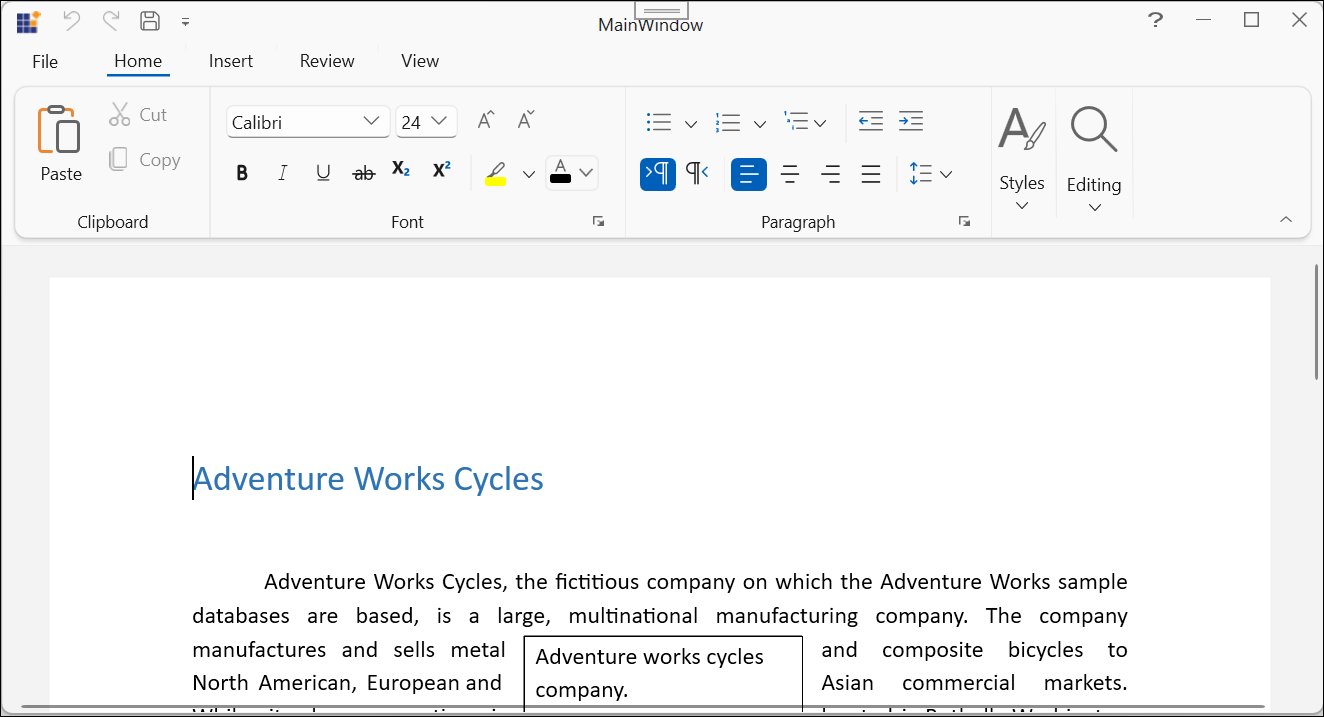
Task: Toggle superscript formatting
Action: pos(441,171)
